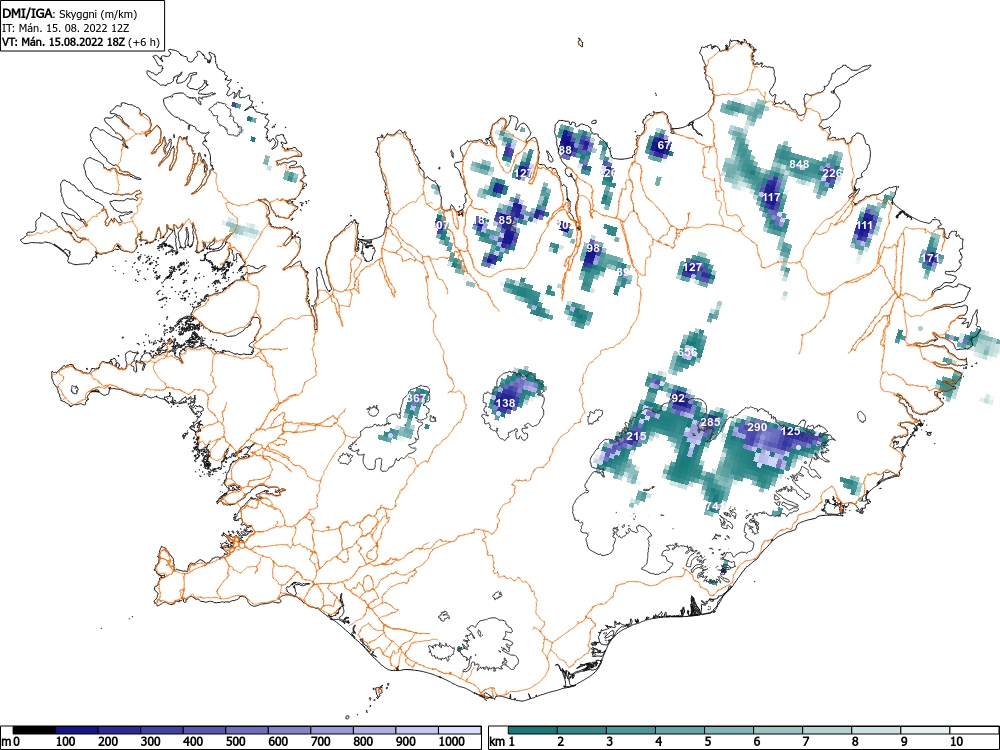Image resolution: width=1000 pixels, height=750 pixels.
Task: Click the '1000' tick label on the metre scale
Action: pyautogui.click(x=452, y=741)
